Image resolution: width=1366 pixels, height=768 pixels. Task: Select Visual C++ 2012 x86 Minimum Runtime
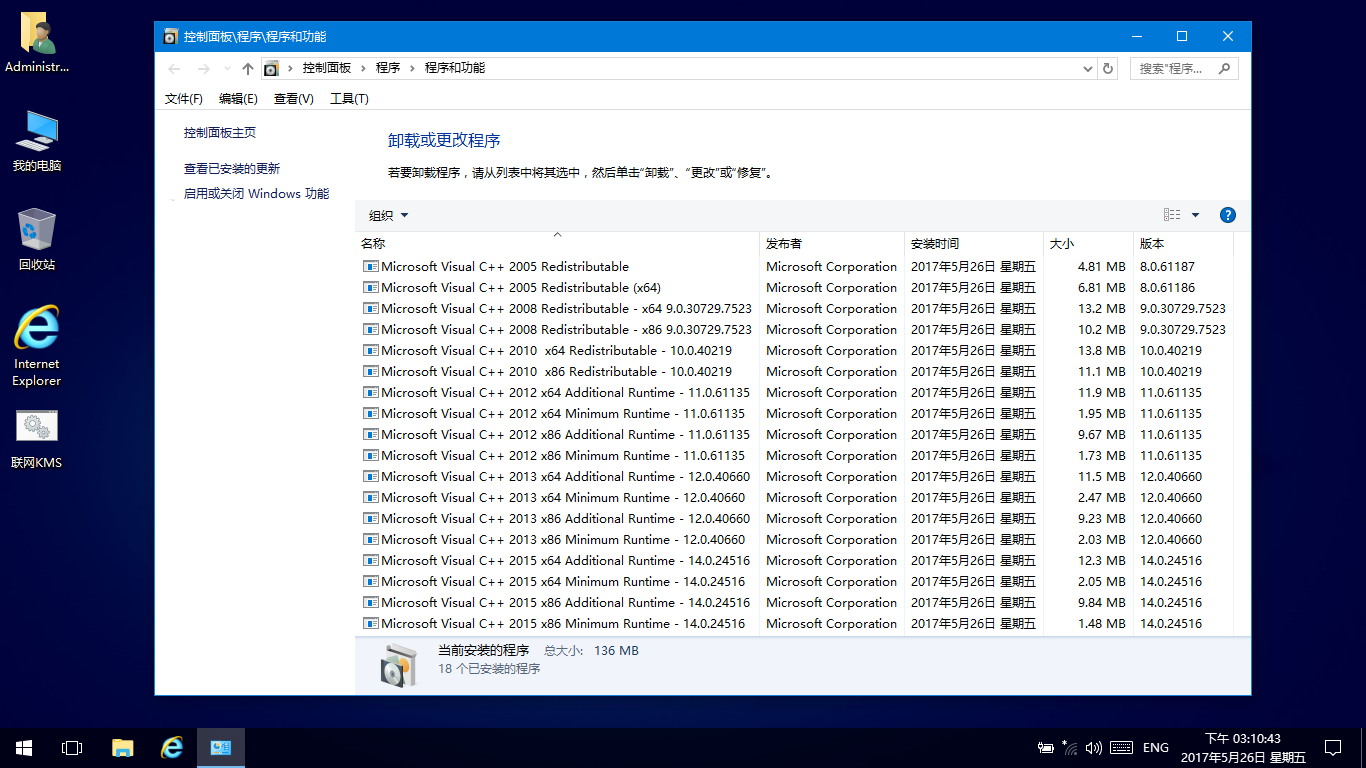pyautogui.click(x=796, y=456)
